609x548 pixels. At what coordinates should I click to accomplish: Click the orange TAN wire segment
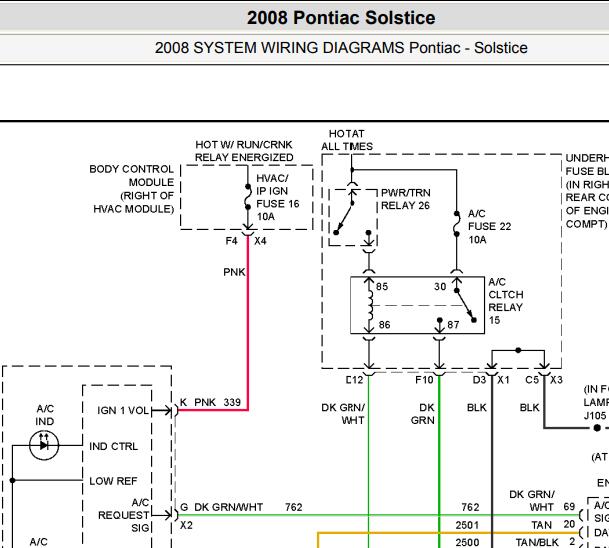447,533
